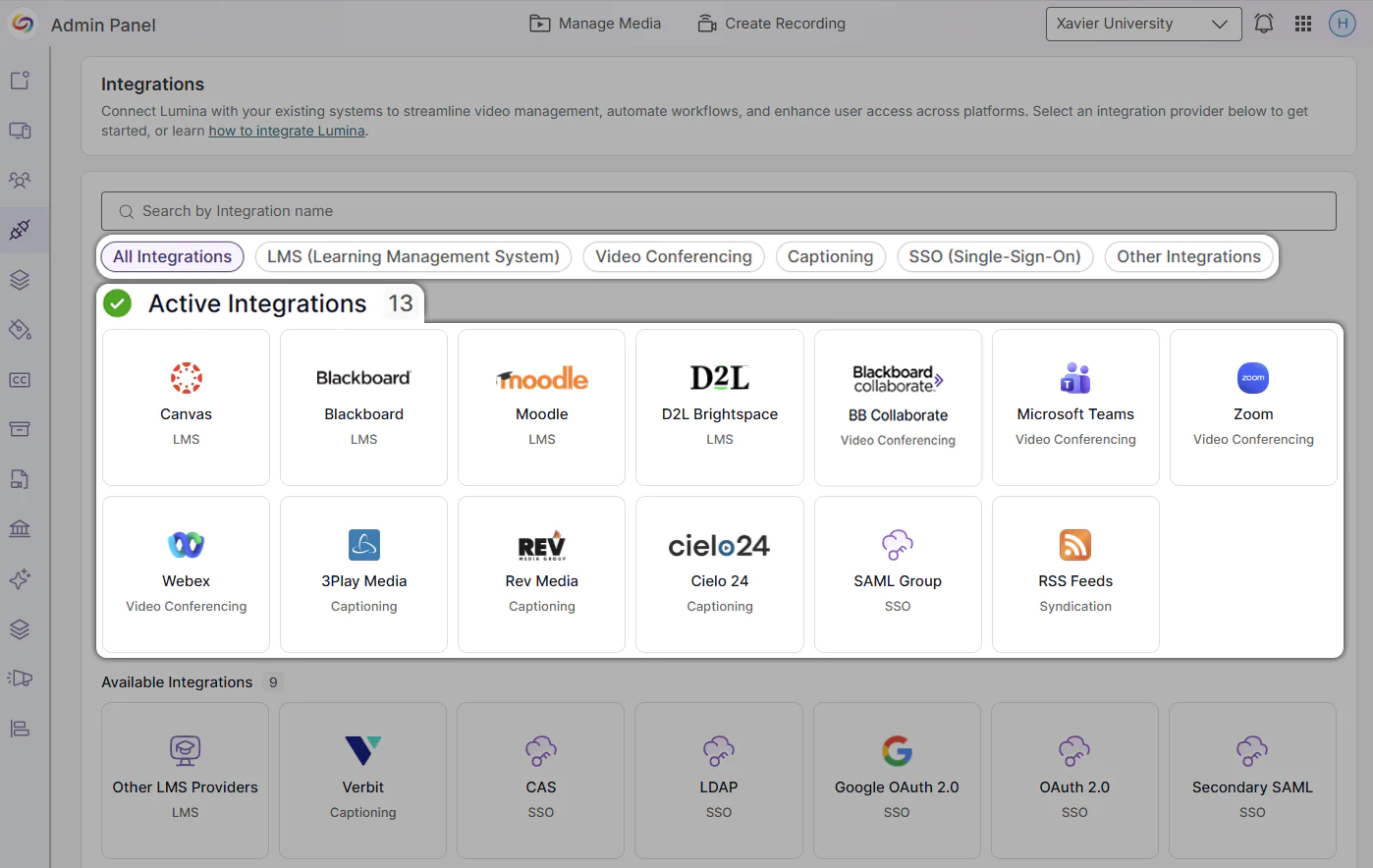This screenshot has width=1373, height=868.
Task: Click the tag icon in the left sidebar
Action: 20,330
